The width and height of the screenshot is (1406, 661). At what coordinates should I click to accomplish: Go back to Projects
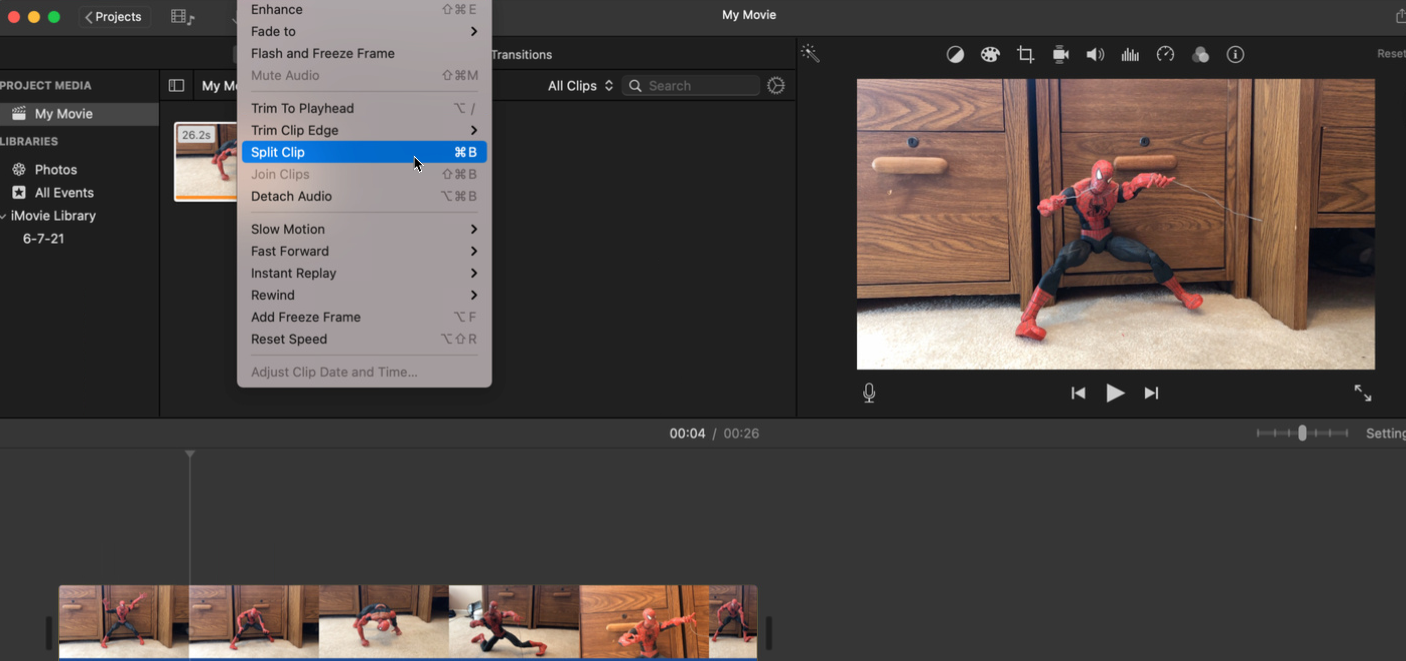(x=116, y=17)
